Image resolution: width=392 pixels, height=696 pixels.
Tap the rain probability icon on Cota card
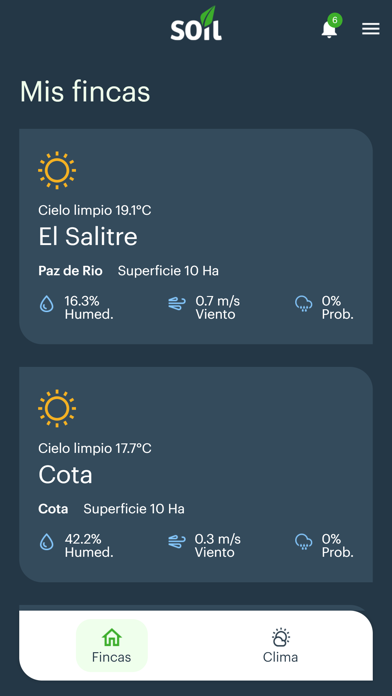tap(304, 542)
